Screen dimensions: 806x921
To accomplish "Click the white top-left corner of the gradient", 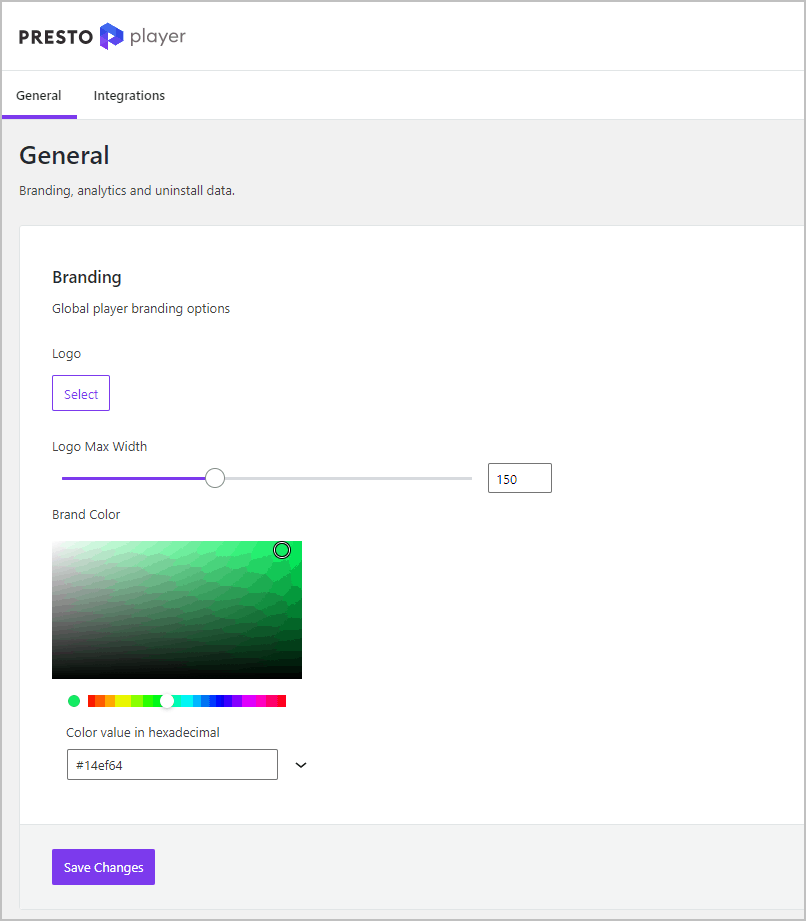I will click(x=58, y=546).
